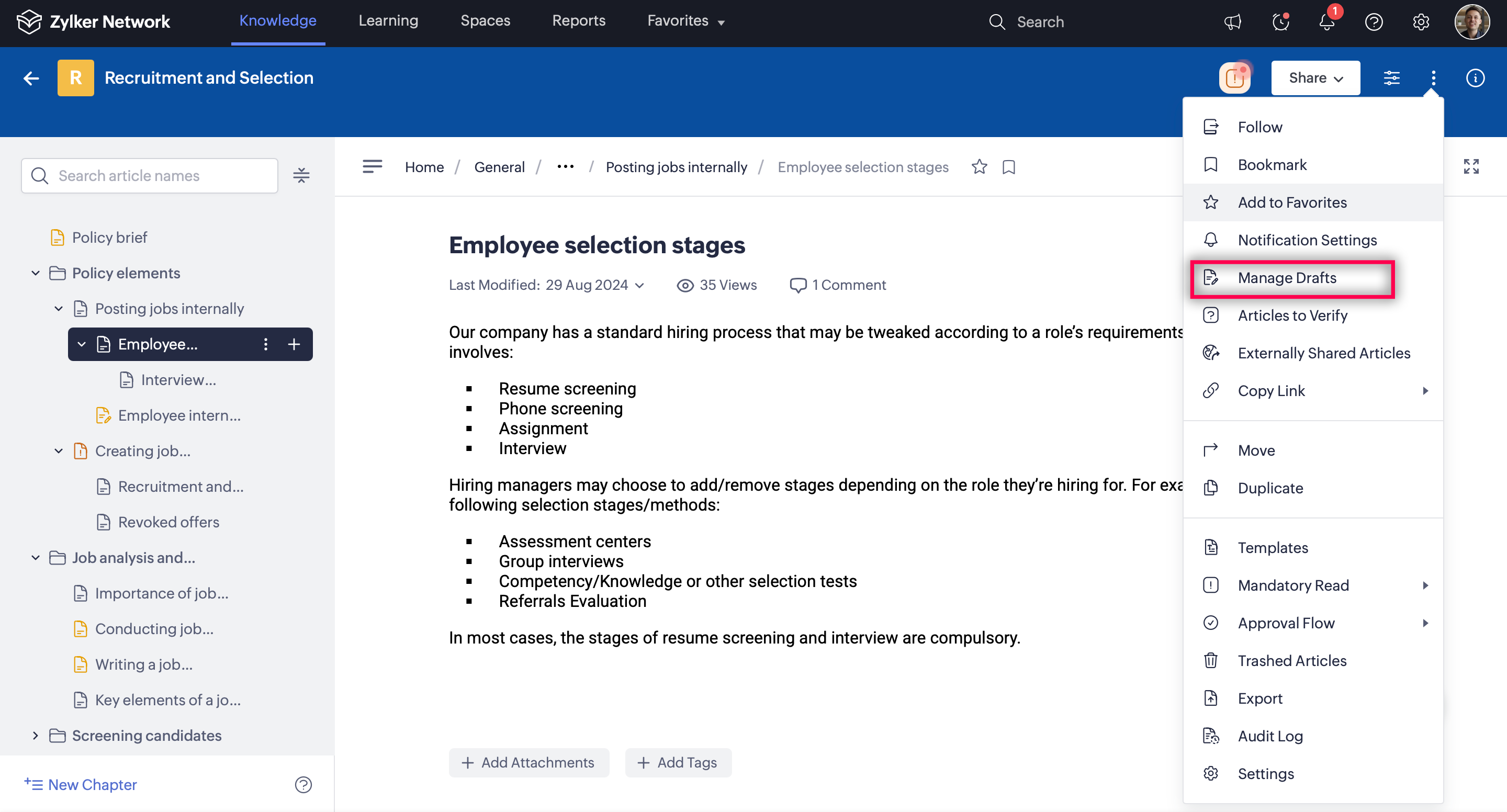
Task: Open the manual info icon
Action: coord(1475,78)
